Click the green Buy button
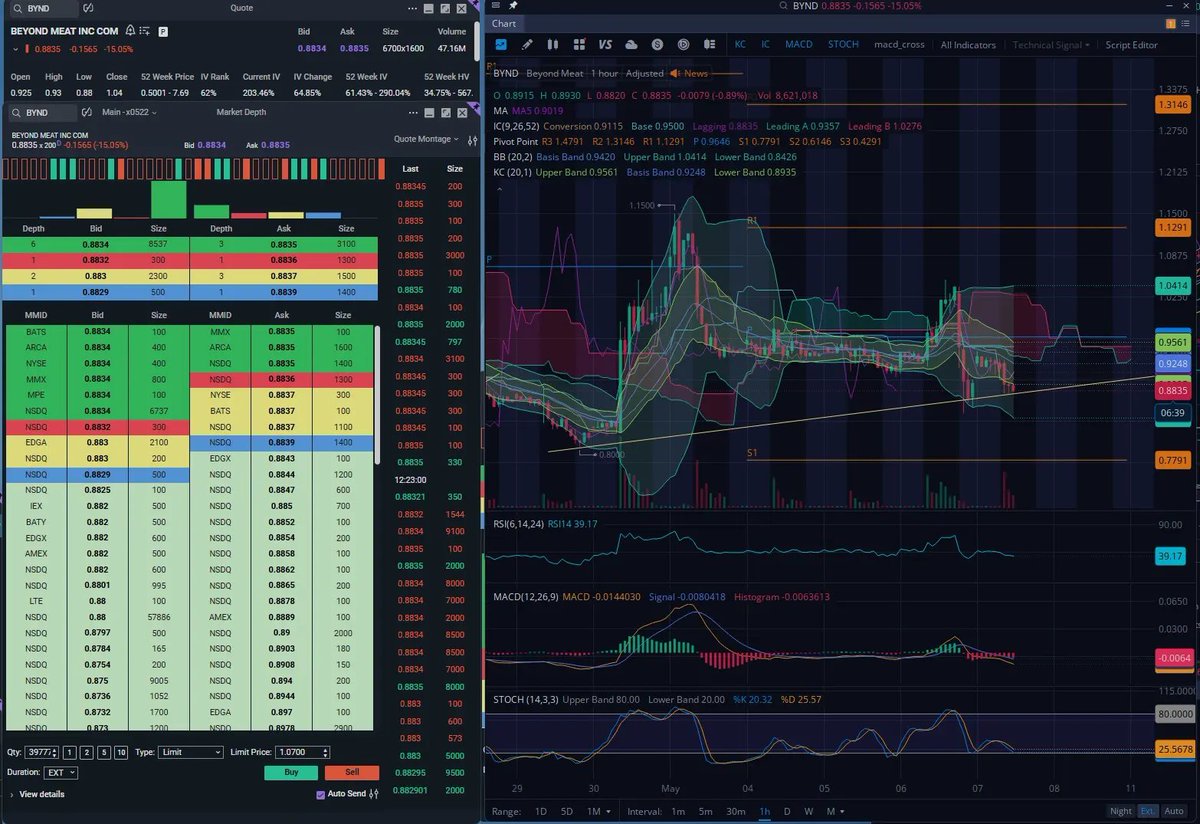This screenshot has width=1200, height=824. click(291, 773)
